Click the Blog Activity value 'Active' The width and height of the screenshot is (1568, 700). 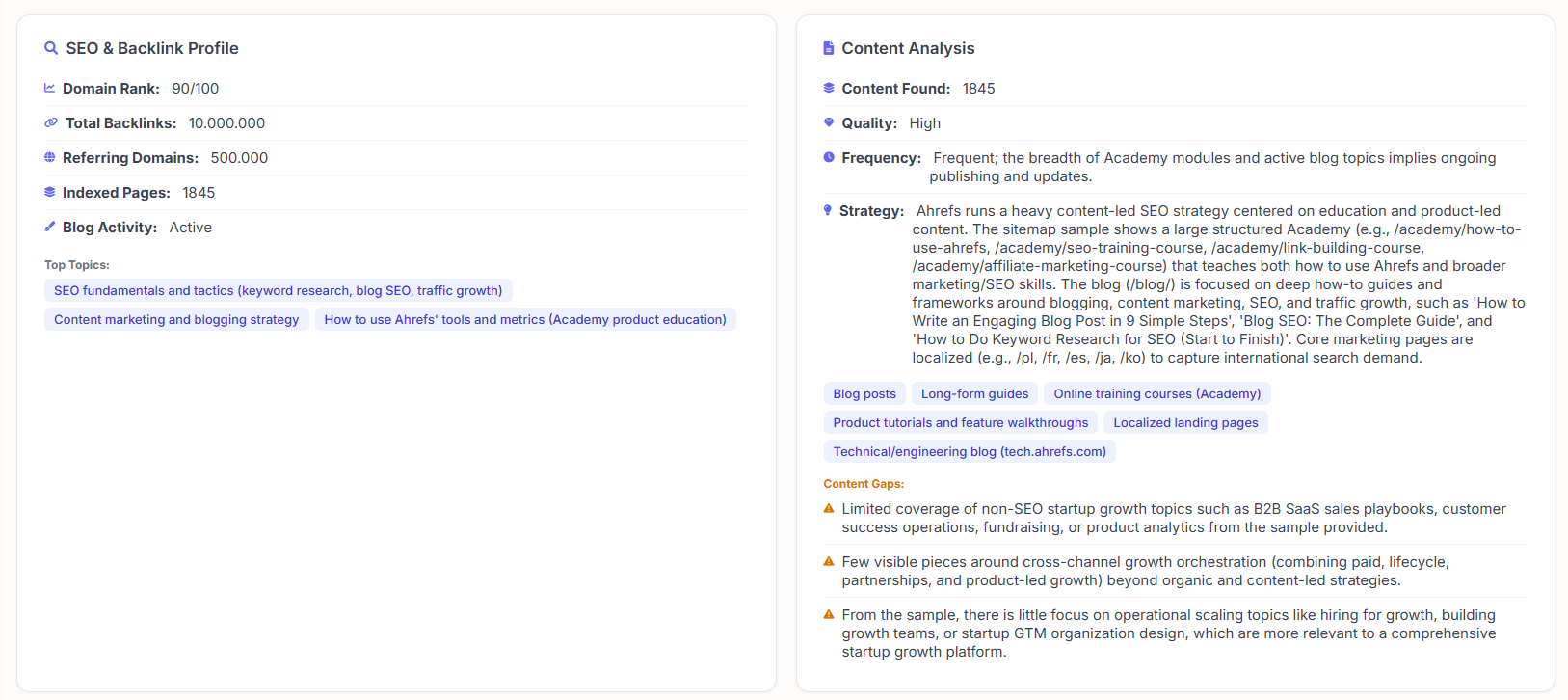click(191, 227)
